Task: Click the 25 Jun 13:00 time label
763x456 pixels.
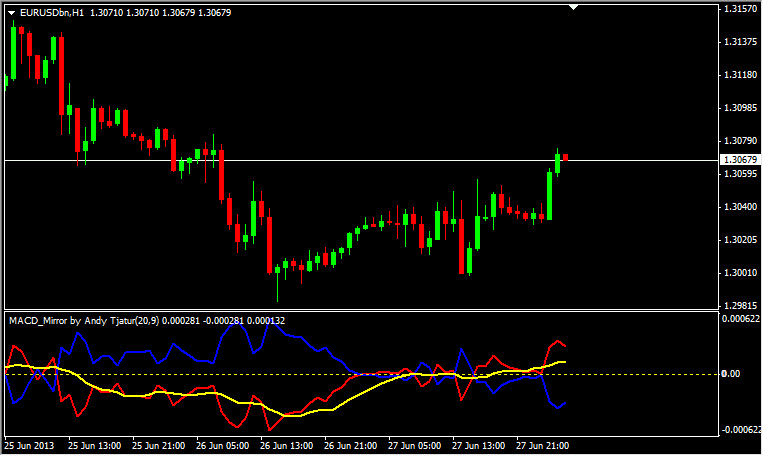Action: [x=94, y=446]
